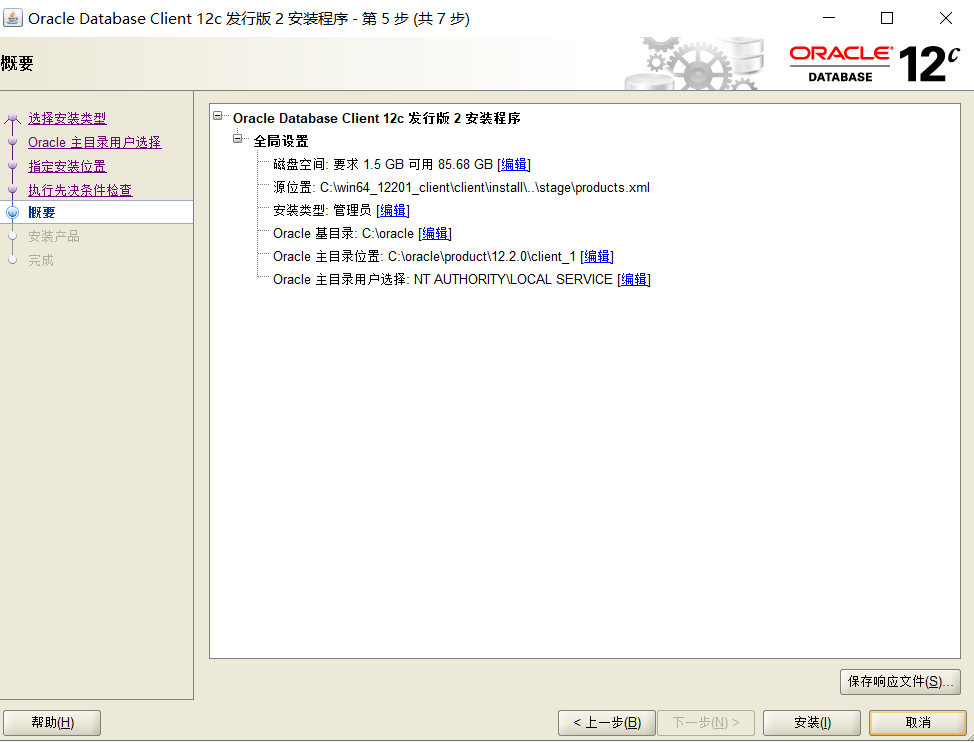Click the Java installer icon in title bar
The height and width of the screenshot is (743, 974).
(x=12, y=18)
